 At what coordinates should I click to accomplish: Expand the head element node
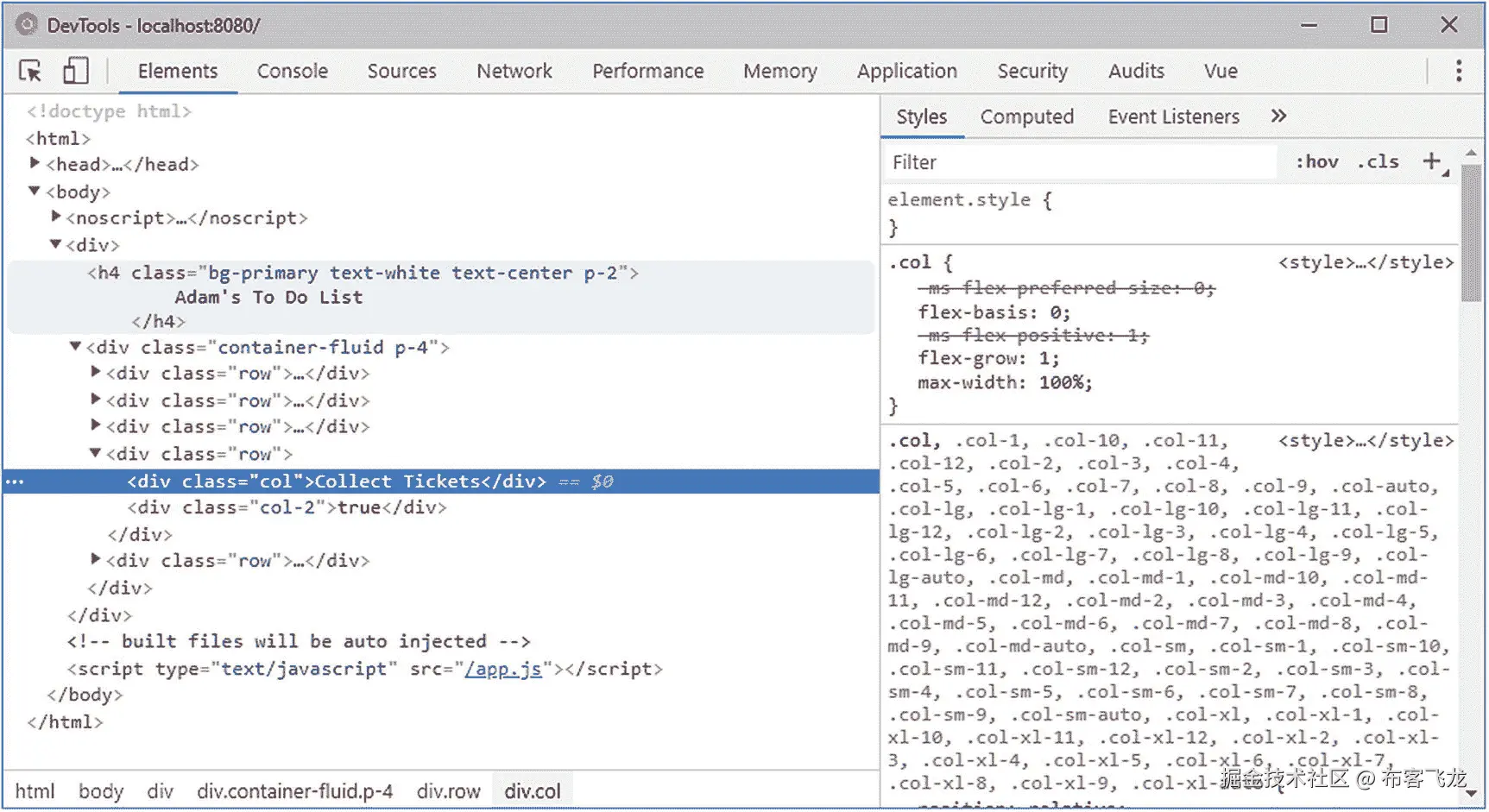pos(35,163)
